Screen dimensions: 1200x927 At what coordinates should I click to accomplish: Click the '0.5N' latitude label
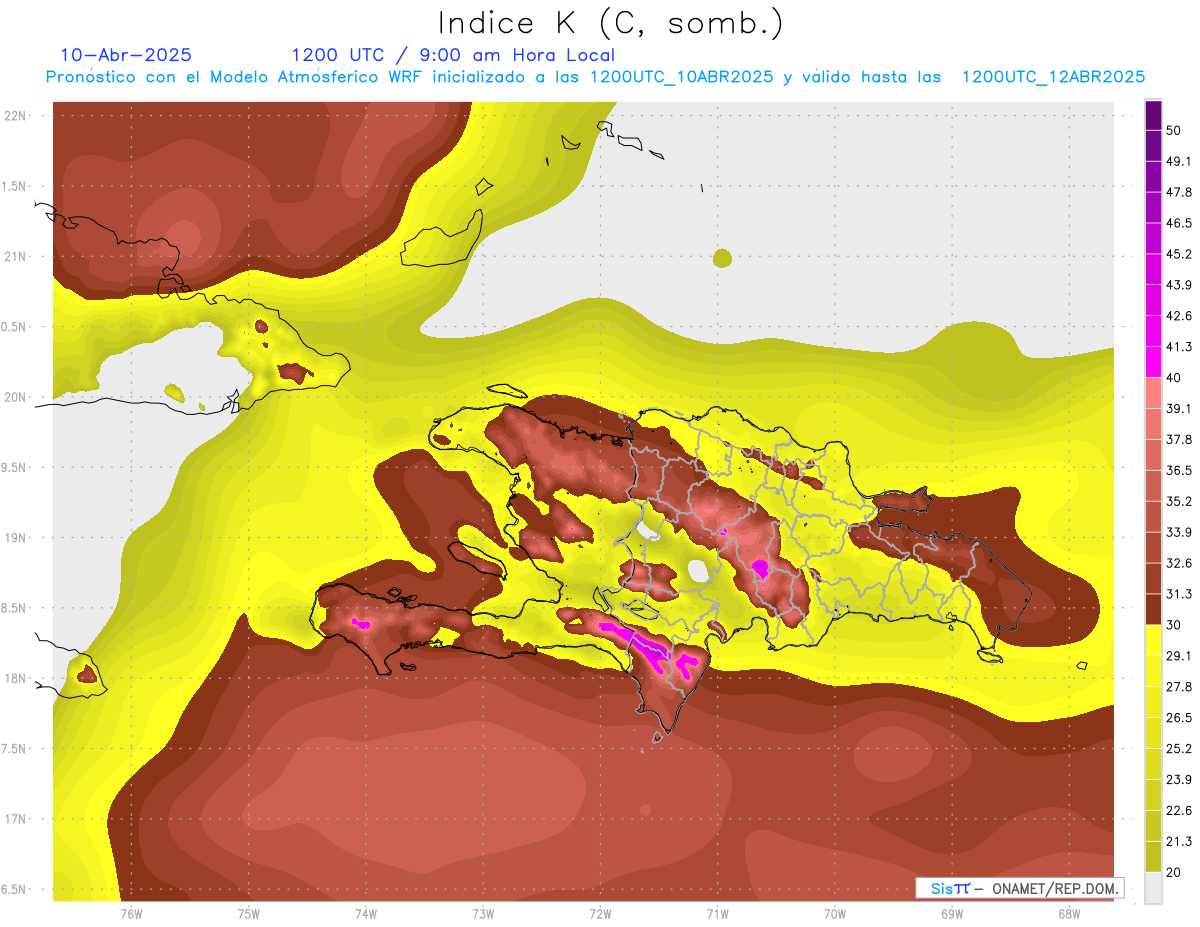point(15,327)
